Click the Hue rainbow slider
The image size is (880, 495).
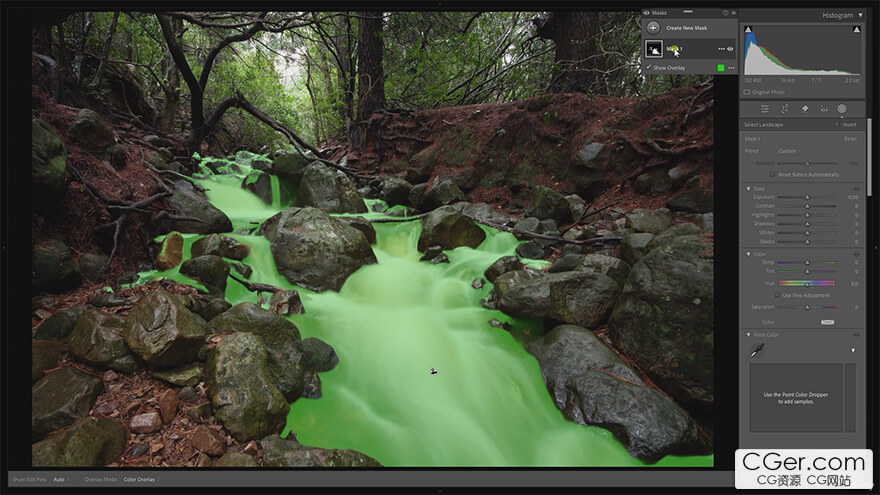click(807, 283)
